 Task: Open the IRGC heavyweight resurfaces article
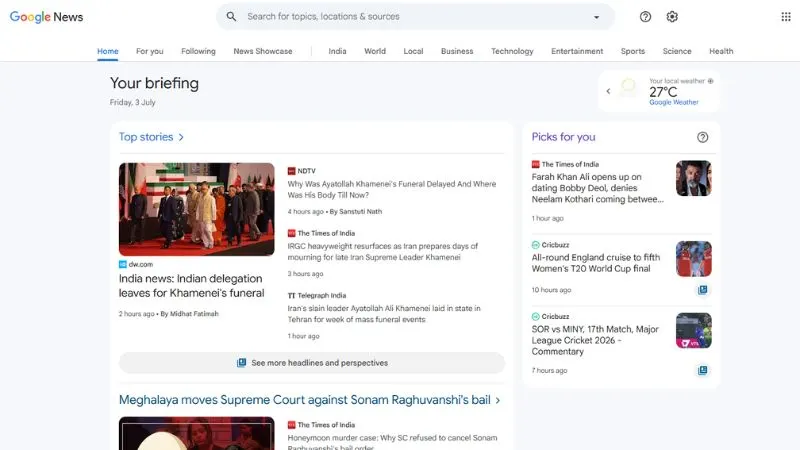pyautogui.click(x=383, y=252)
